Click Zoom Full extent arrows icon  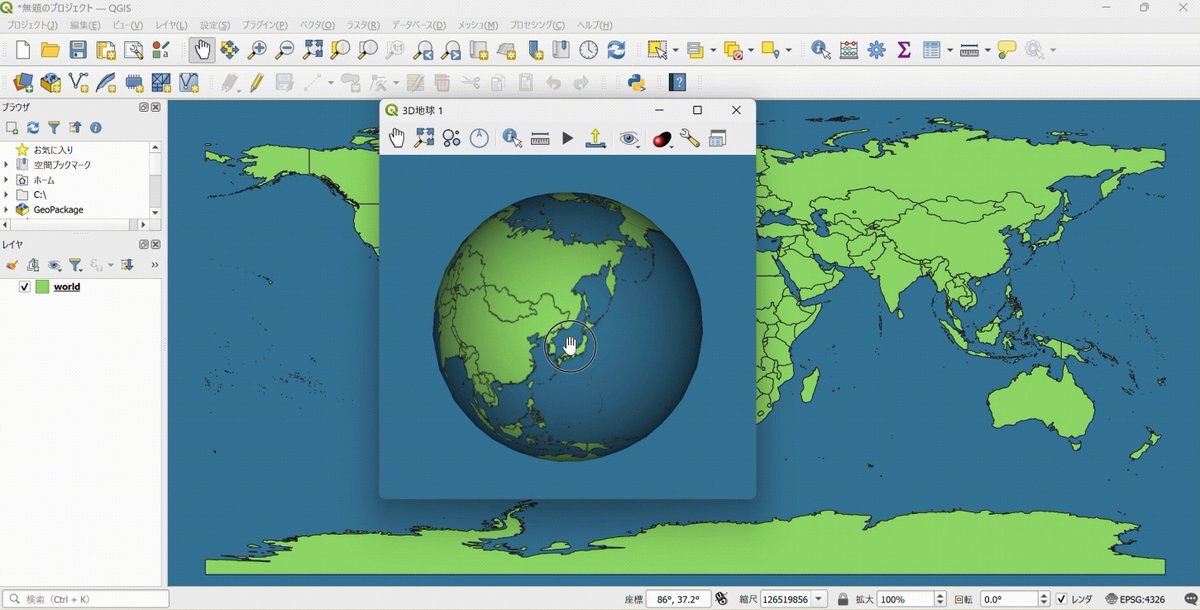click(x=313, y=50)
